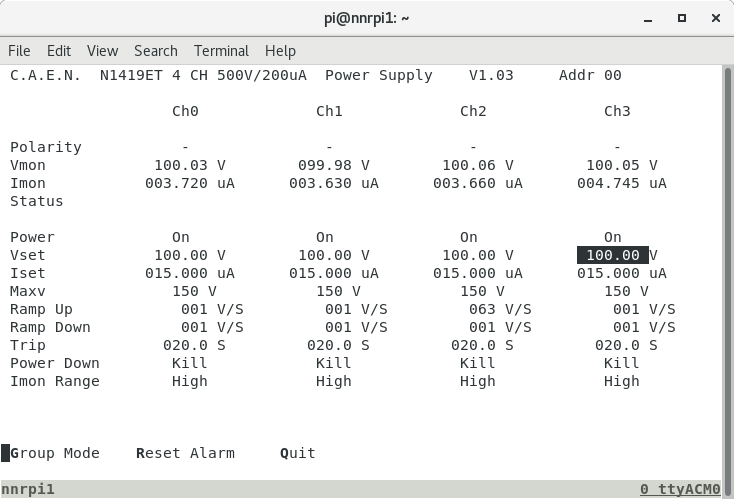Click the highlighted Ch3 Vset value field
This screenshot has width=734, height=499.
tap(613, 255)
